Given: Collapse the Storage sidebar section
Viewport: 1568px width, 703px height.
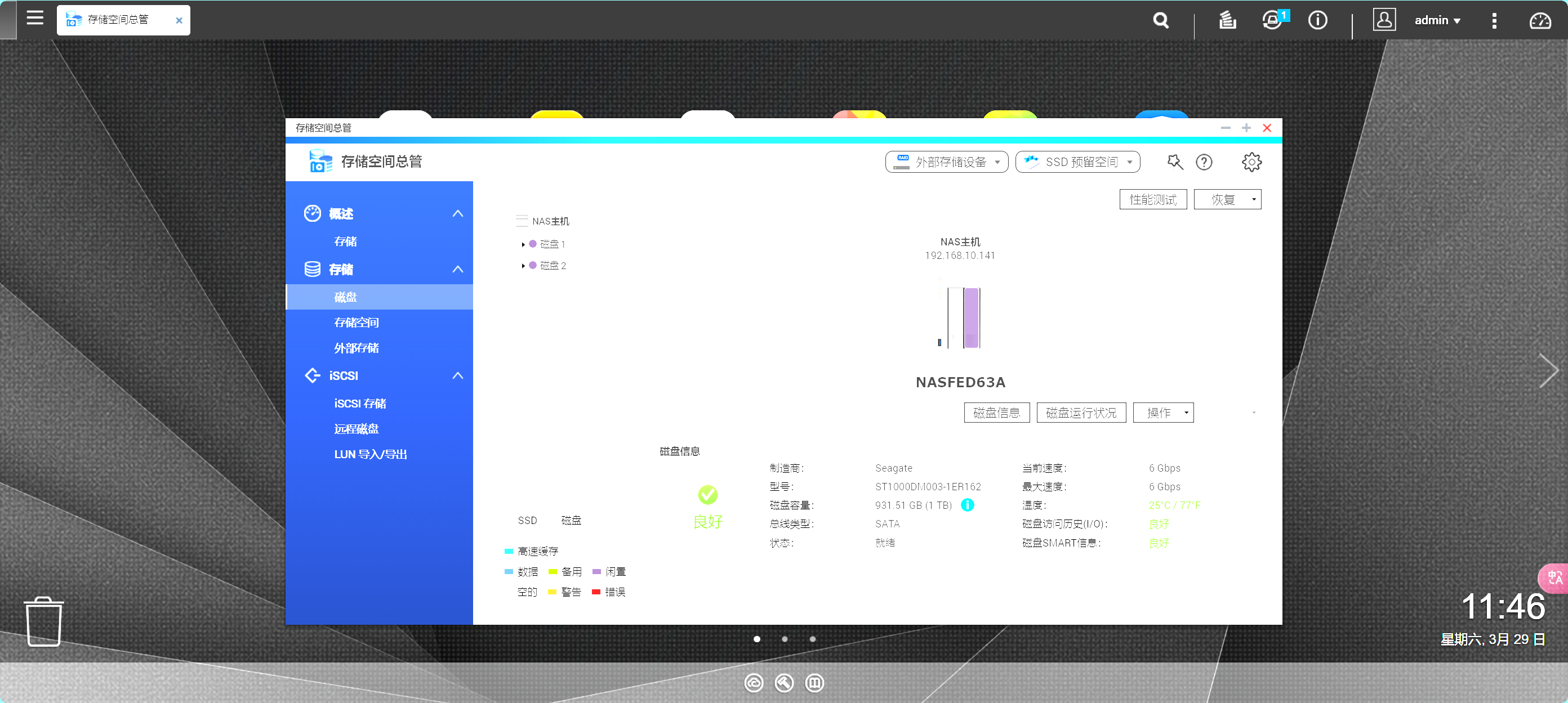Looking at the screenshot, I should pyautogui.click(x=458, y=269).
